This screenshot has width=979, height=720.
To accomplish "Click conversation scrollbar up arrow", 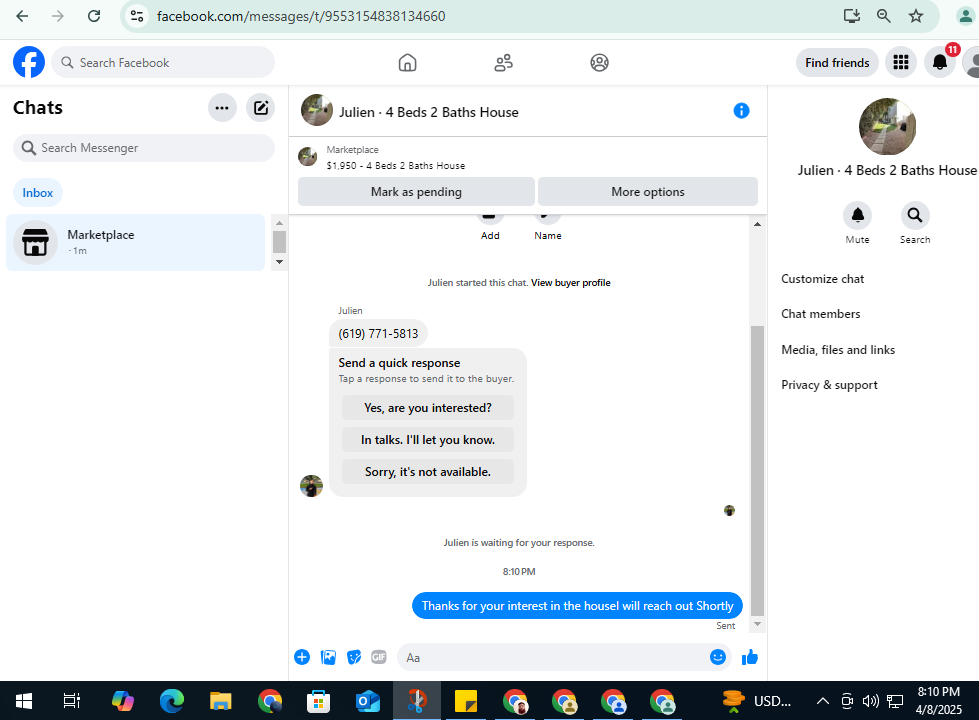I will [x=757, y=224].
